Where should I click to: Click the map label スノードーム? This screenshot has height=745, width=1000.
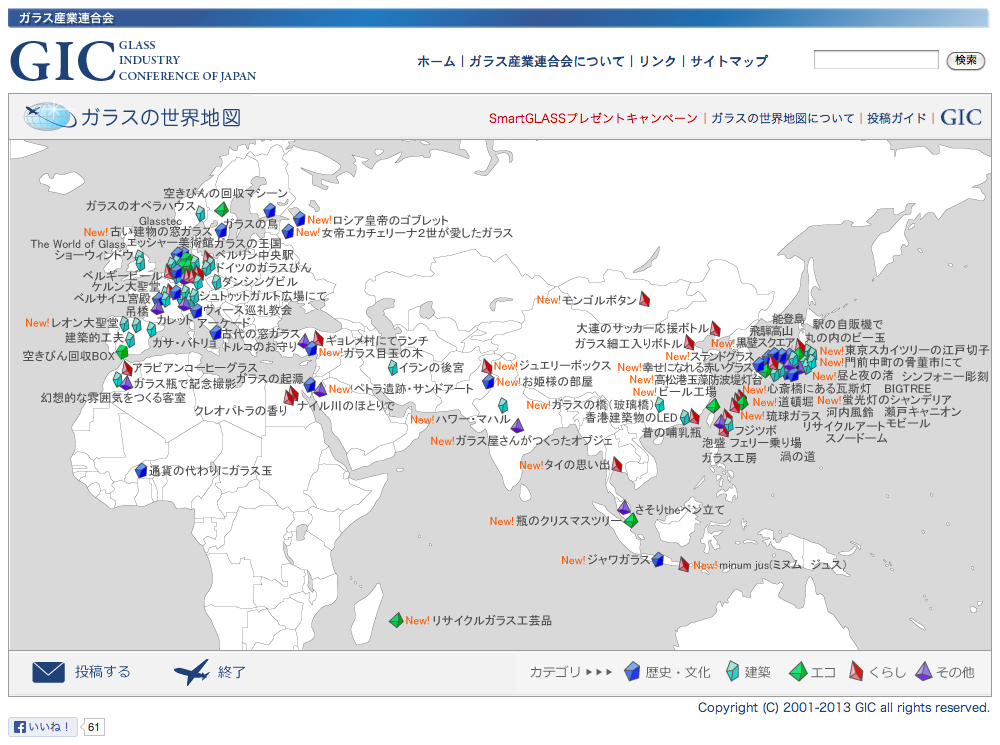[x=857, y=438]
